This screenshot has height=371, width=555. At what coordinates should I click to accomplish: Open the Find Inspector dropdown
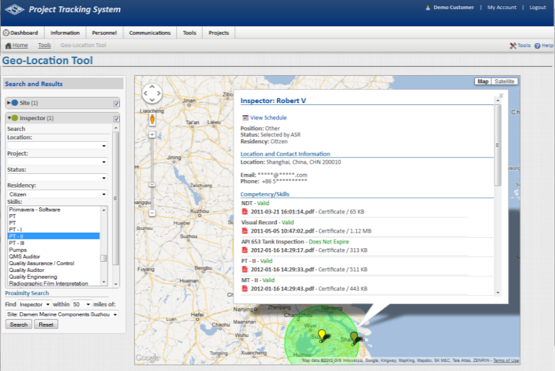(35, 304)
